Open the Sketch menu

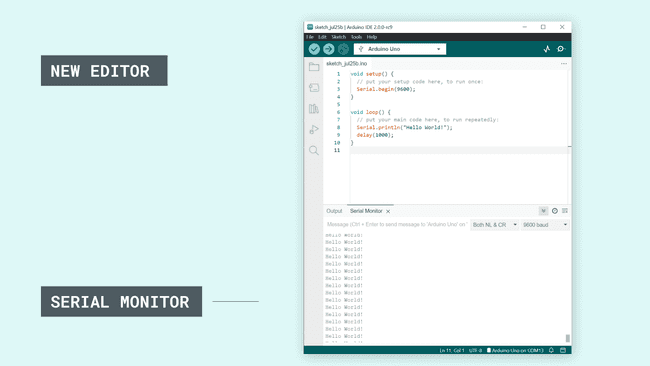coord(338,37)
